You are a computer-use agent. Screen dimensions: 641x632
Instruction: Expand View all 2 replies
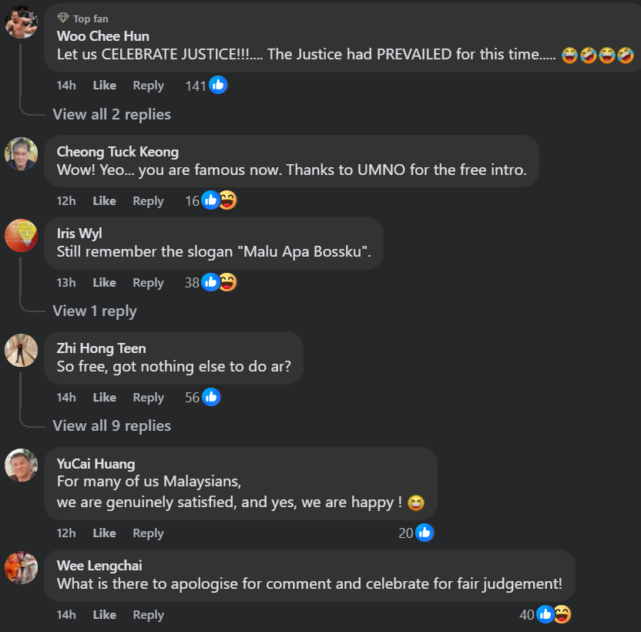(112, 114)
